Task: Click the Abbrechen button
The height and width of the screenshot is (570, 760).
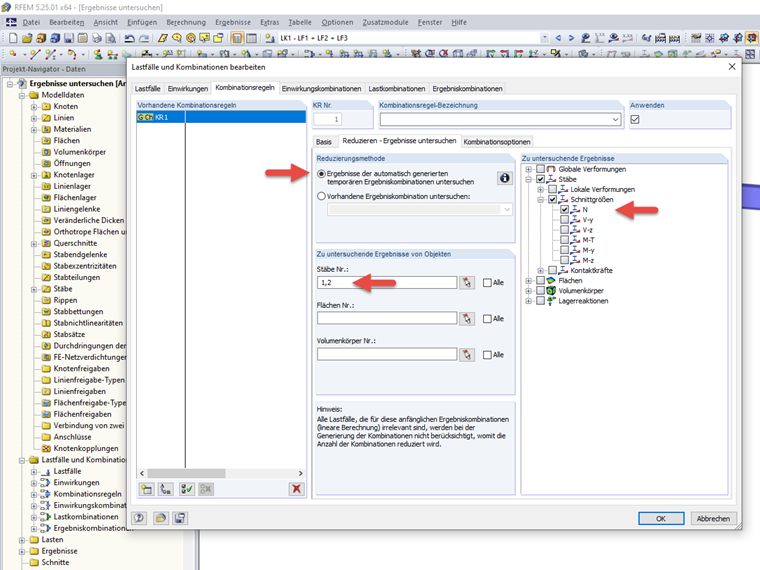Action: tap(713, 519)
